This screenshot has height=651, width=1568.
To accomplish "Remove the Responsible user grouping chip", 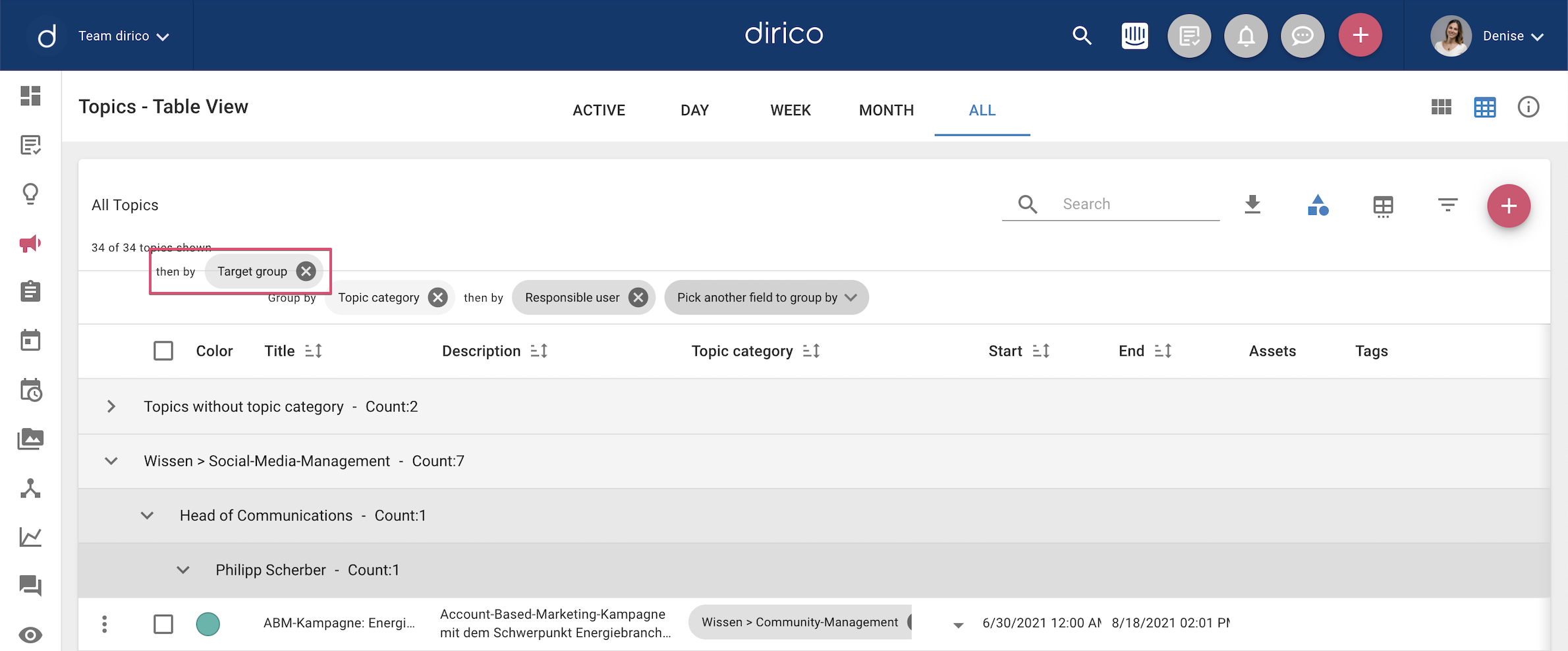I will click(638, 298).
